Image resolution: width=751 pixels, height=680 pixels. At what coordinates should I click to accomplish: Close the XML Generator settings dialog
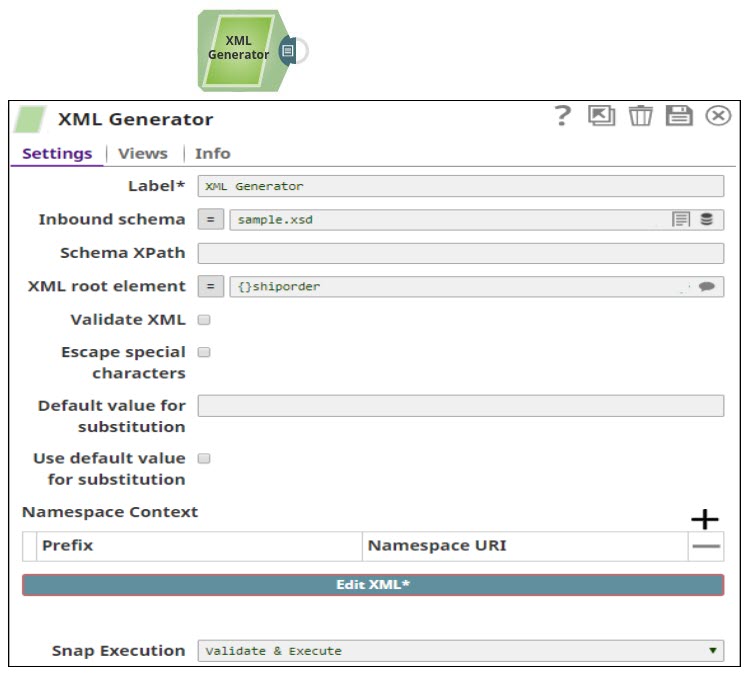(718, 116)
